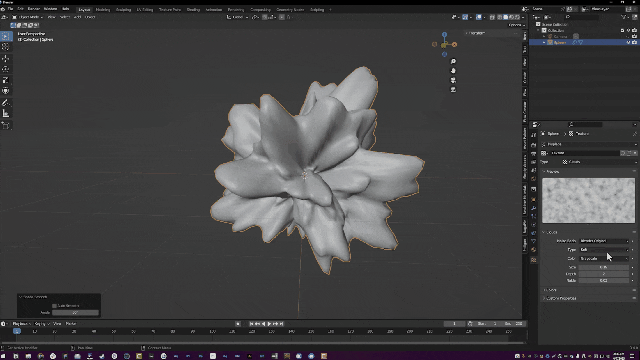640x360 pixels.
Task: Choose the Annotate pencil tool
Action: [x=6, y=102]
